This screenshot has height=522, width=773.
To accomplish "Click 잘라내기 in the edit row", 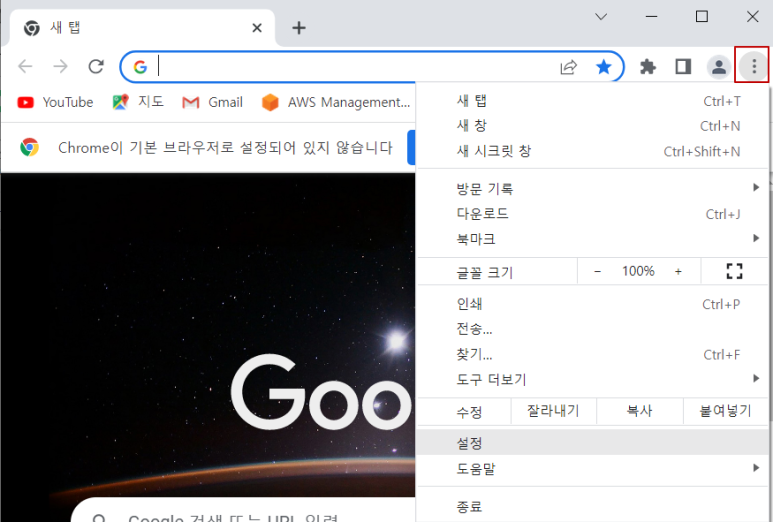I will [554, 411].
